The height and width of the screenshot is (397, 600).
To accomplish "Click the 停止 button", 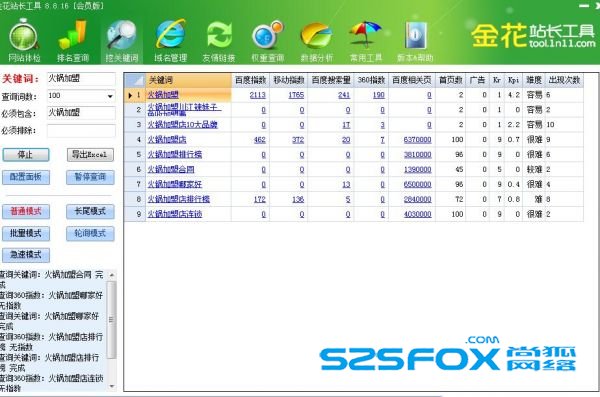I will pyautogui.click(x=26, y=155).
